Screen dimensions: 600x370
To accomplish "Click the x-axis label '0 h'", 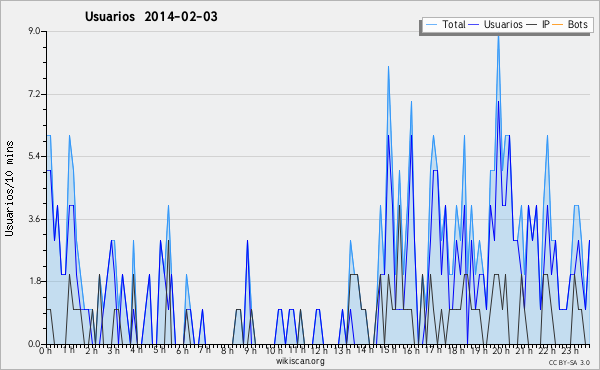I will (46, 350).
